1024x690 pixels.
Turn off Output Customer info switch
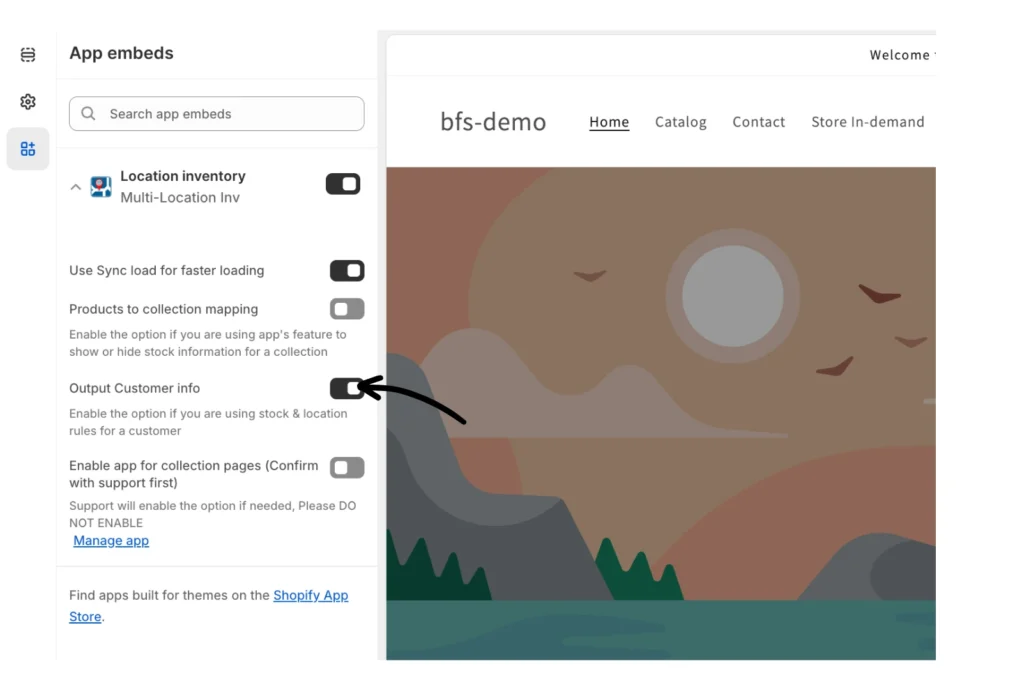[346, 388]
